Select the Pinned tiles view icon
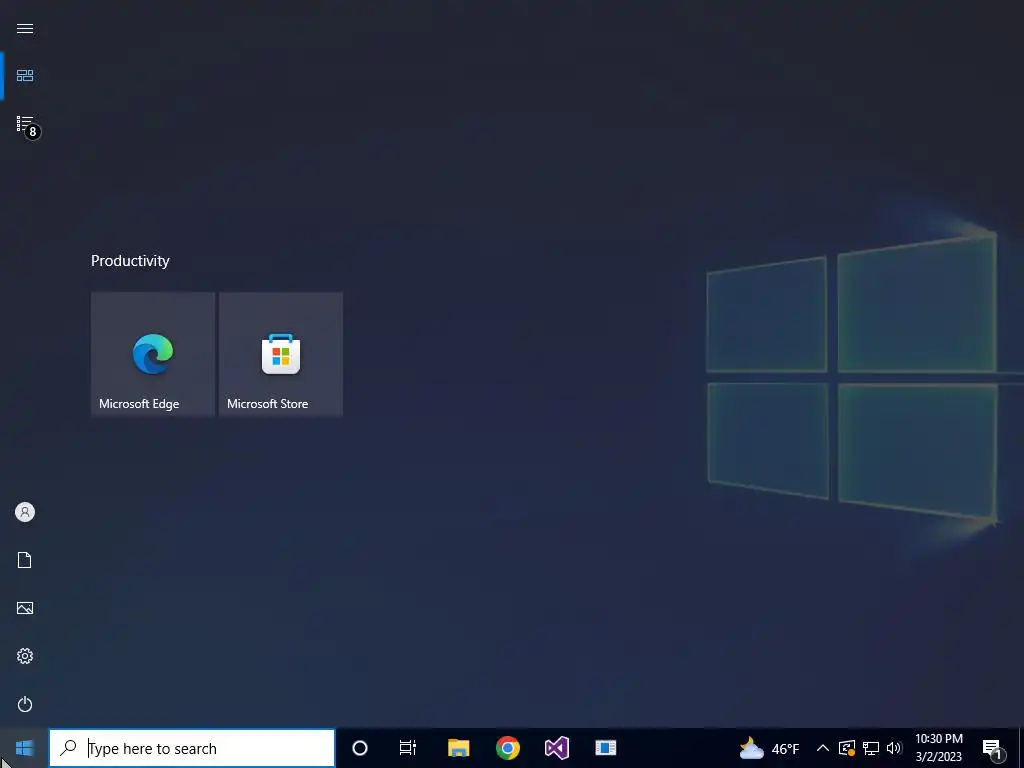Viewport: 1024px width, 768px height. (25, 76)
